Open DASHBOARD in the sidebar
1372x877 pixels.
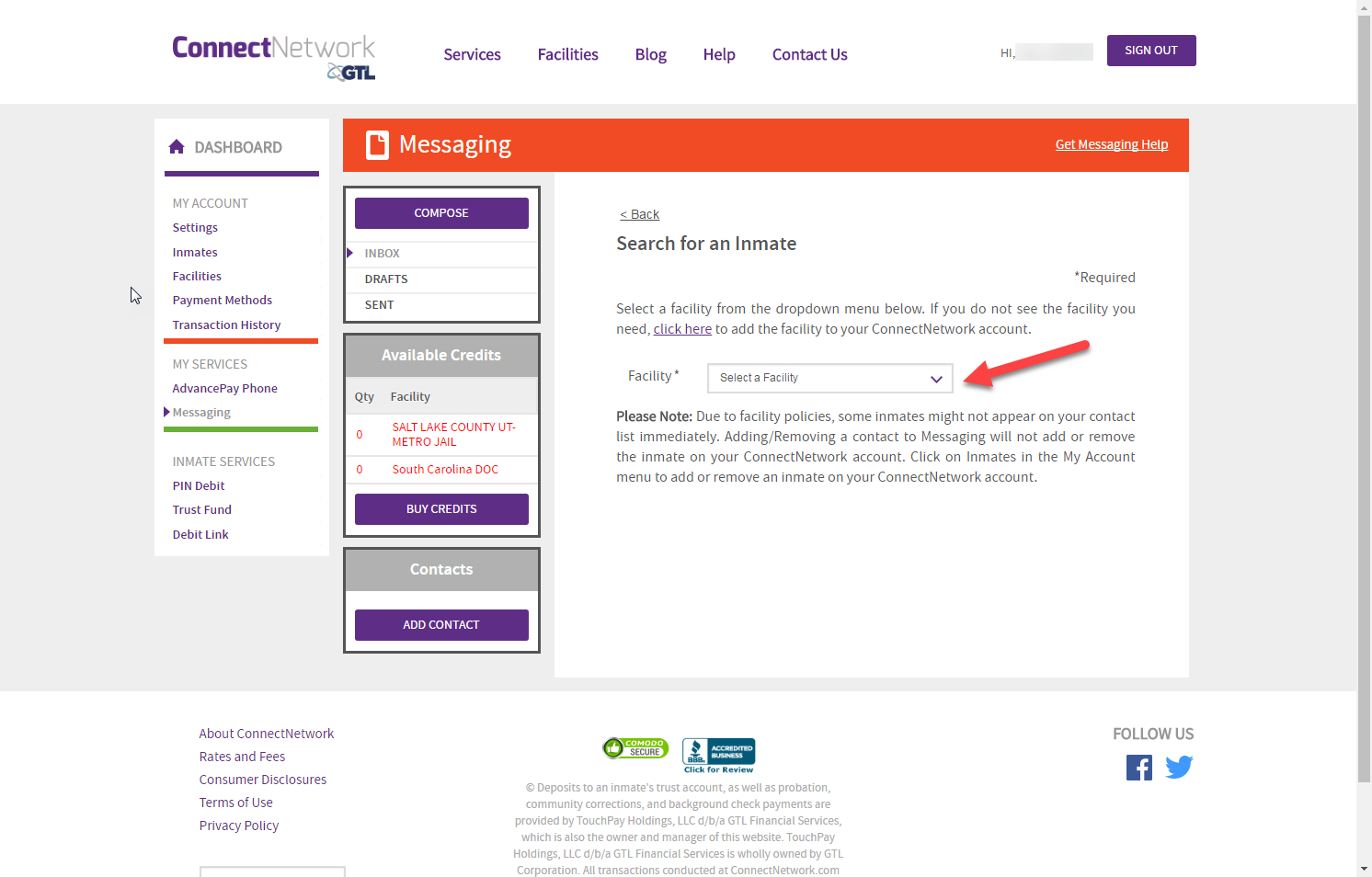pyautogui.click(x=238, y=147)
